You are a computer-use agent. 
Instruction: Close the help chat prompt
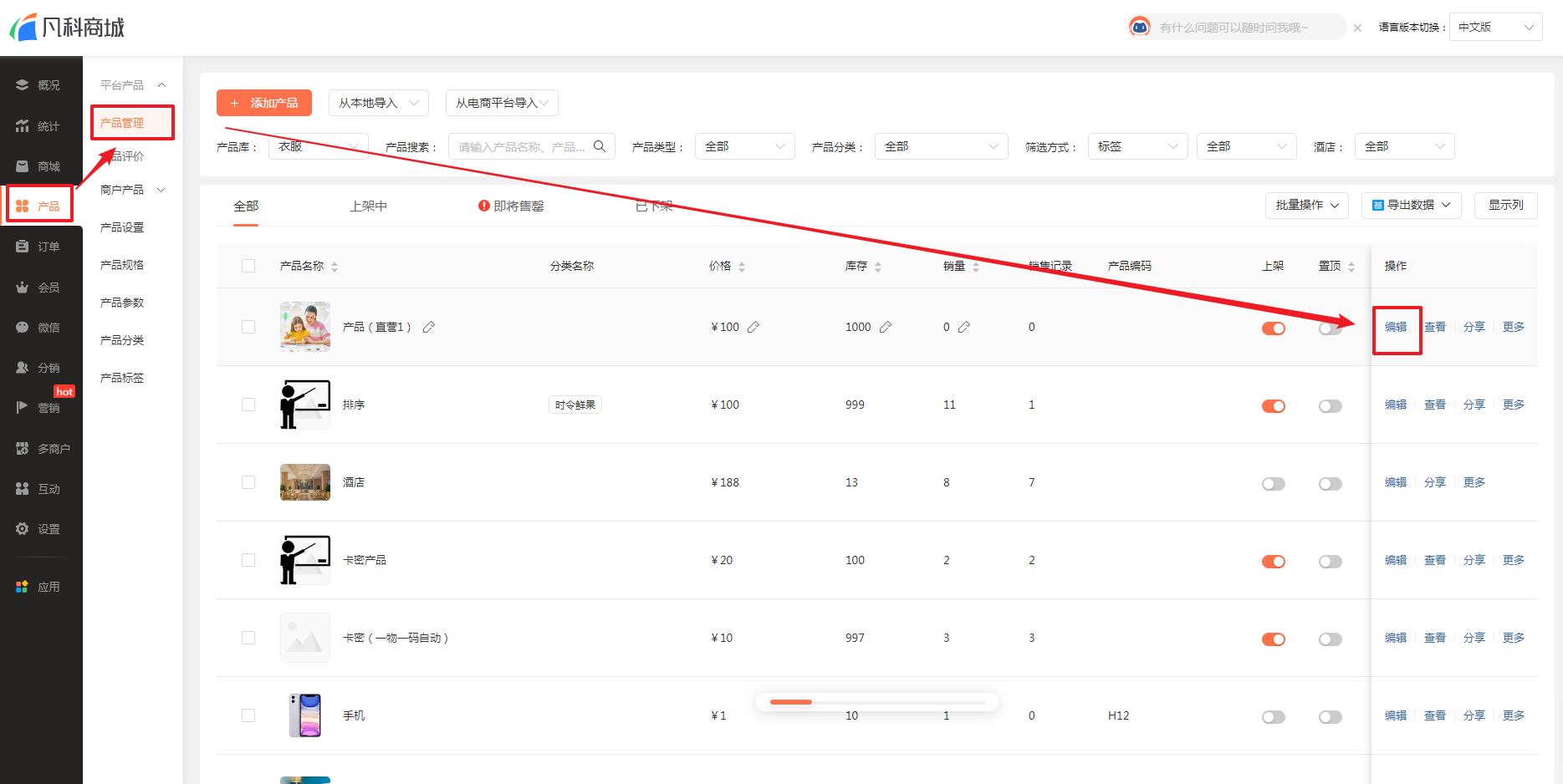point(1357,28)
